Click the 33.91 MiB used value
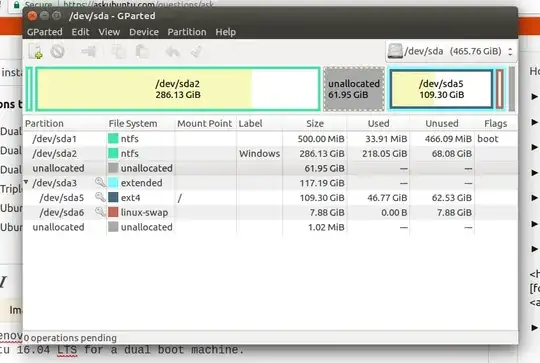540x363 pixels. [x=386, y=139]
